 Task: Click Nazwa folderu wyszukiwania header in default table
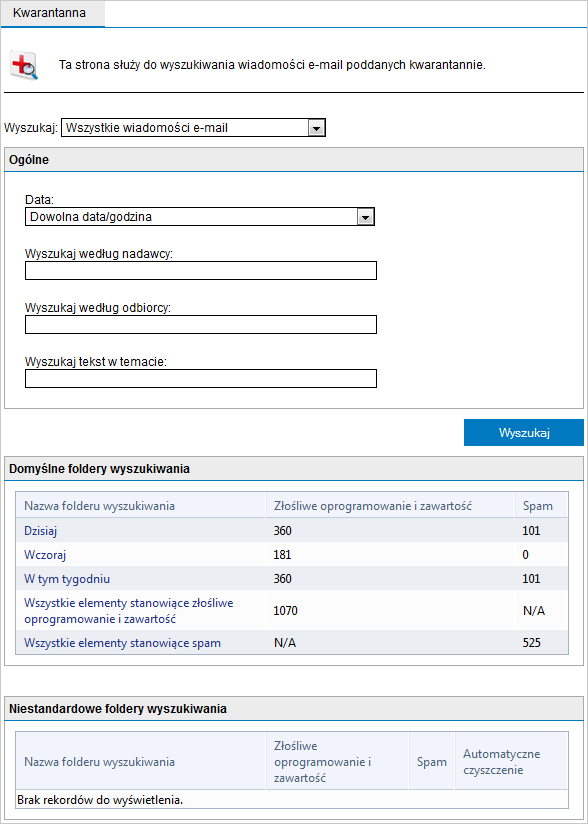tap(99, 506)
